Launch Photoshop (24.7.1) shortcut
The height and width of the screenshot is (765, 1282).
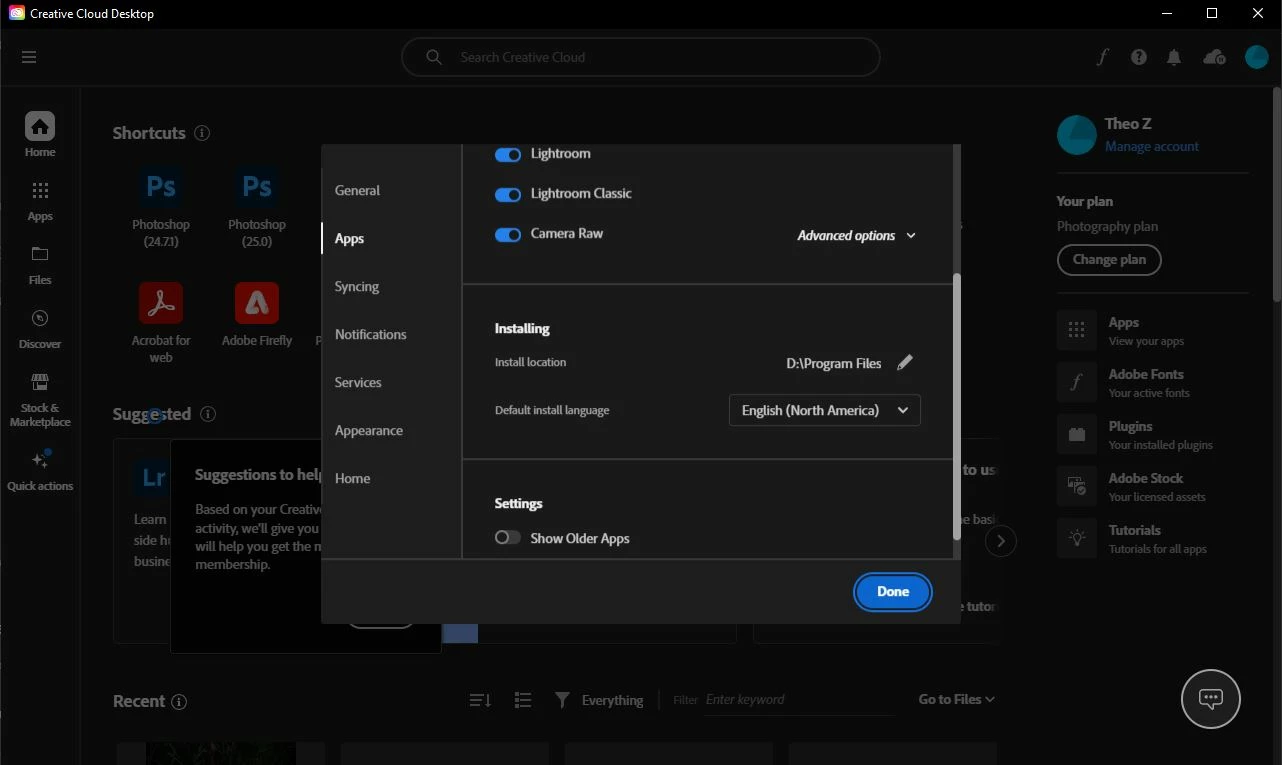coord(161,207)
